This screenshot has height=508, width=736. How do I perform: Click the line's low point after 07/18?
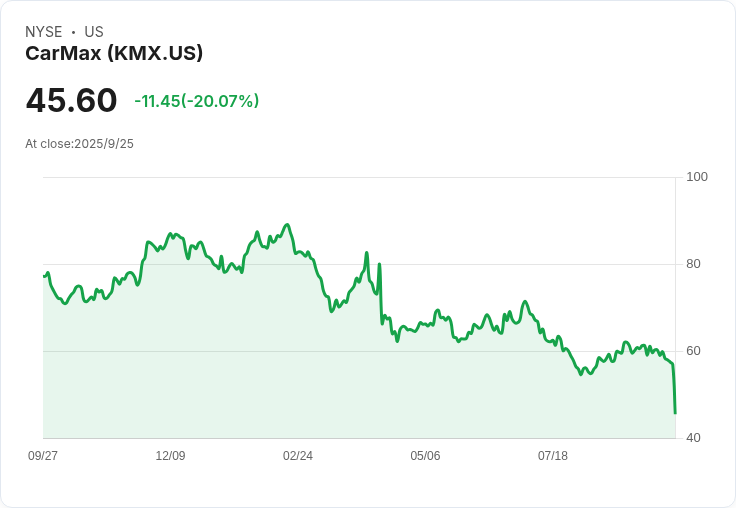(581, 374)
